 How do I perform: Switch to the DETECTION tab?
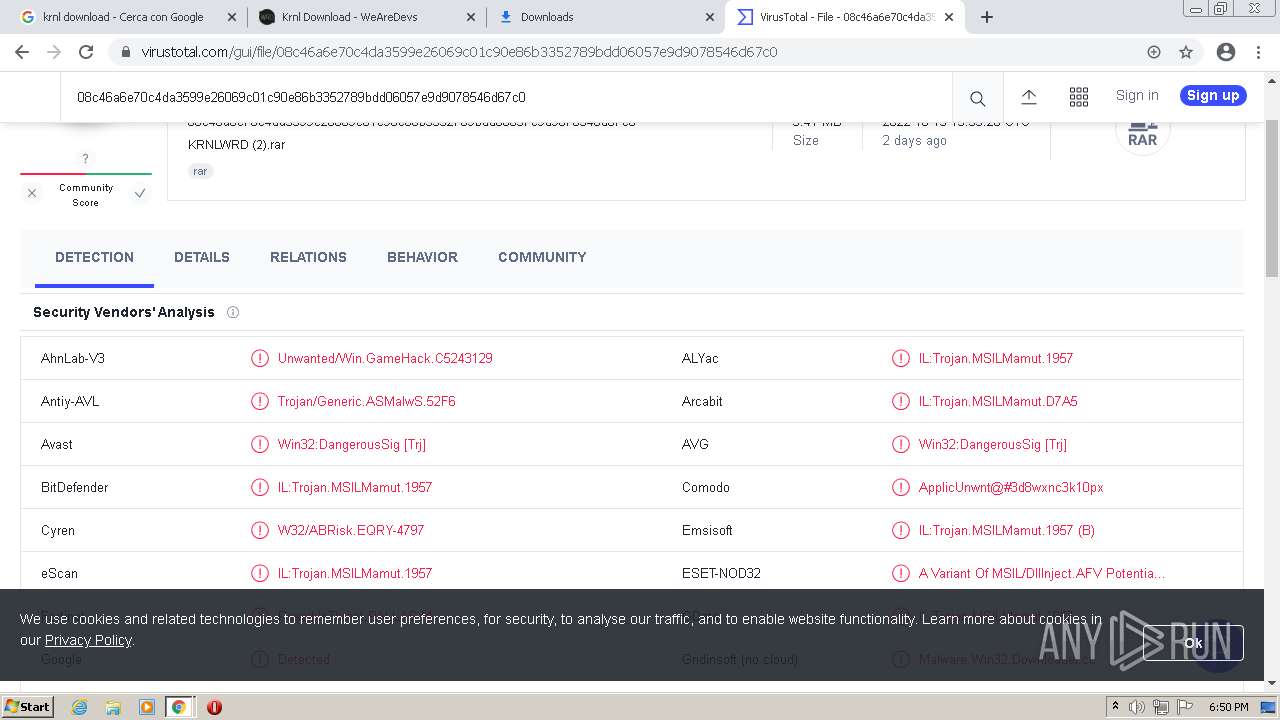pyautogui.click(x=94, y=257)
